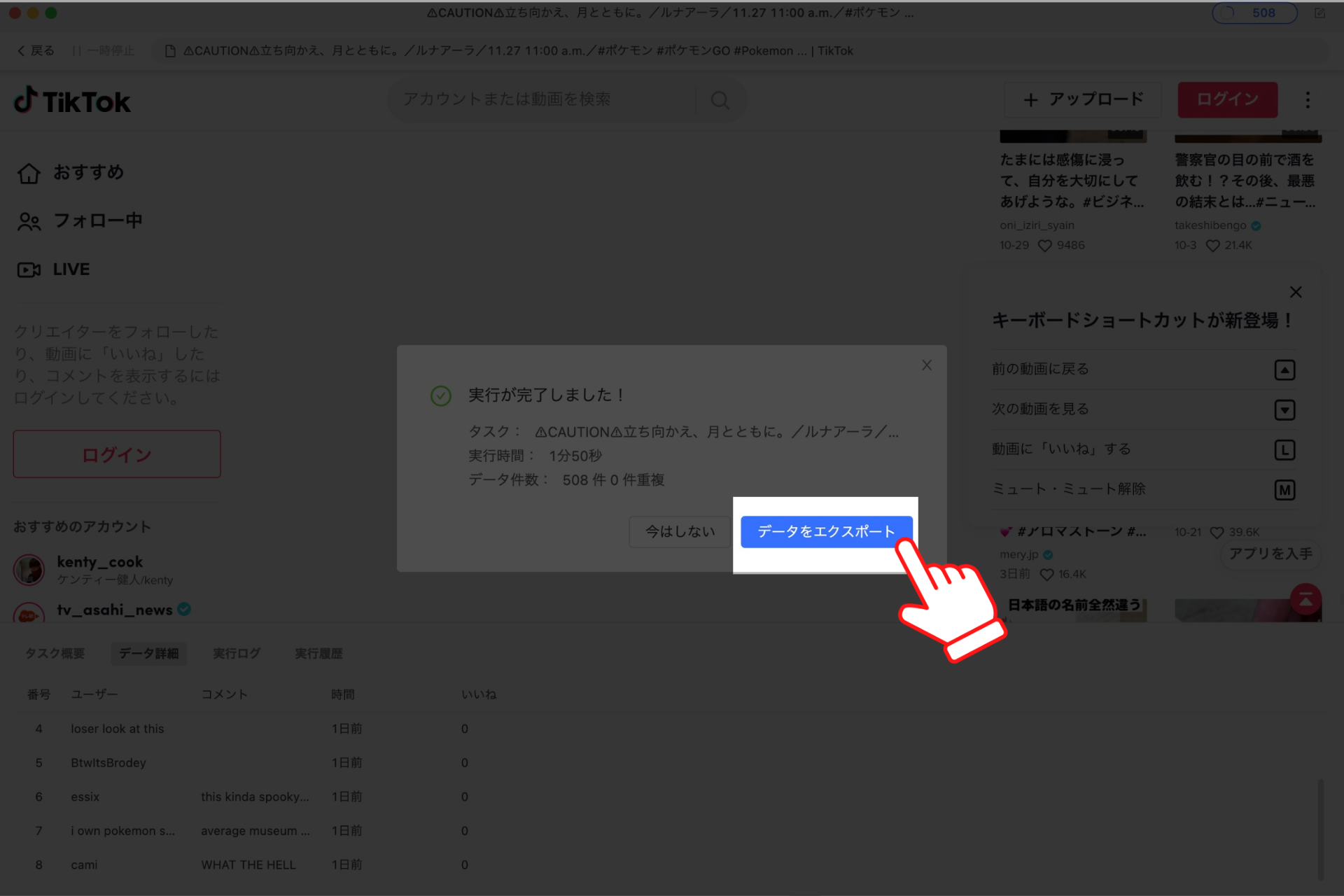Screen dimensions: 1344x896
Task: Click the page document icon in address bar
Action: tap(169, 50)
